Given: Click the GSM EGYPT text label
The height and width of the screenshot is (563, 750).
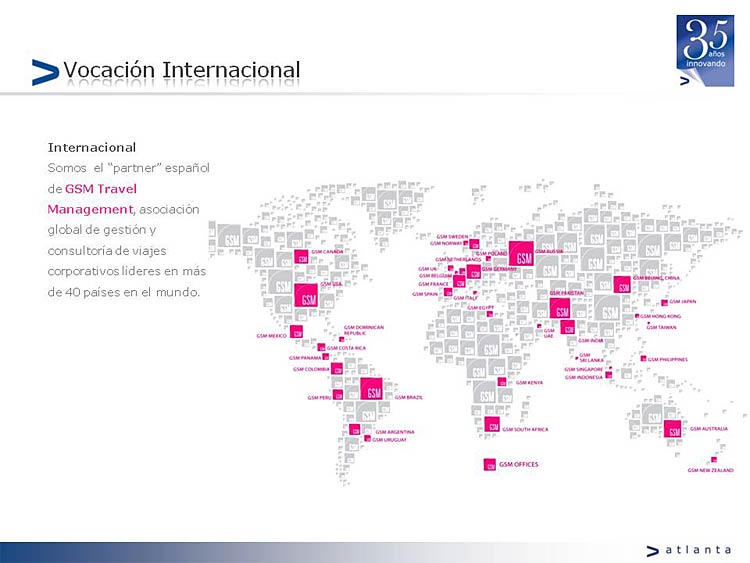Looking at the screenshot, I should pyautogui.click(x=481, y=308).
